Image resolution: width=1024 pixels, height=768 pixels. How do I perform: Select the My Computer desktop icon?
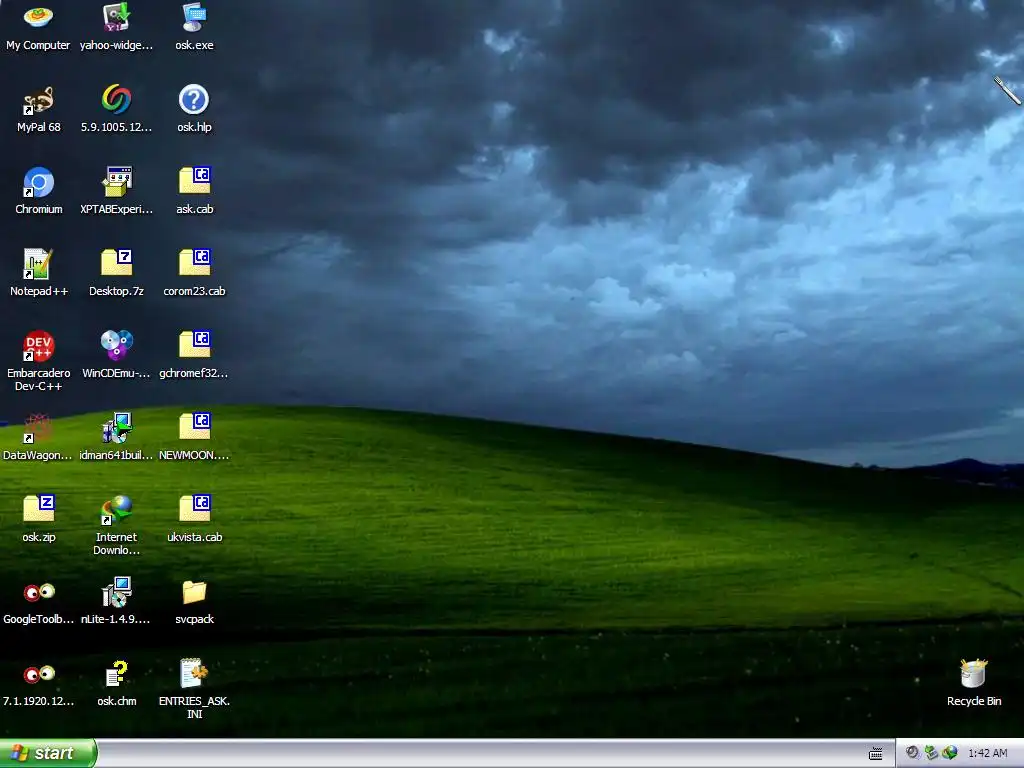click(39, 18)
